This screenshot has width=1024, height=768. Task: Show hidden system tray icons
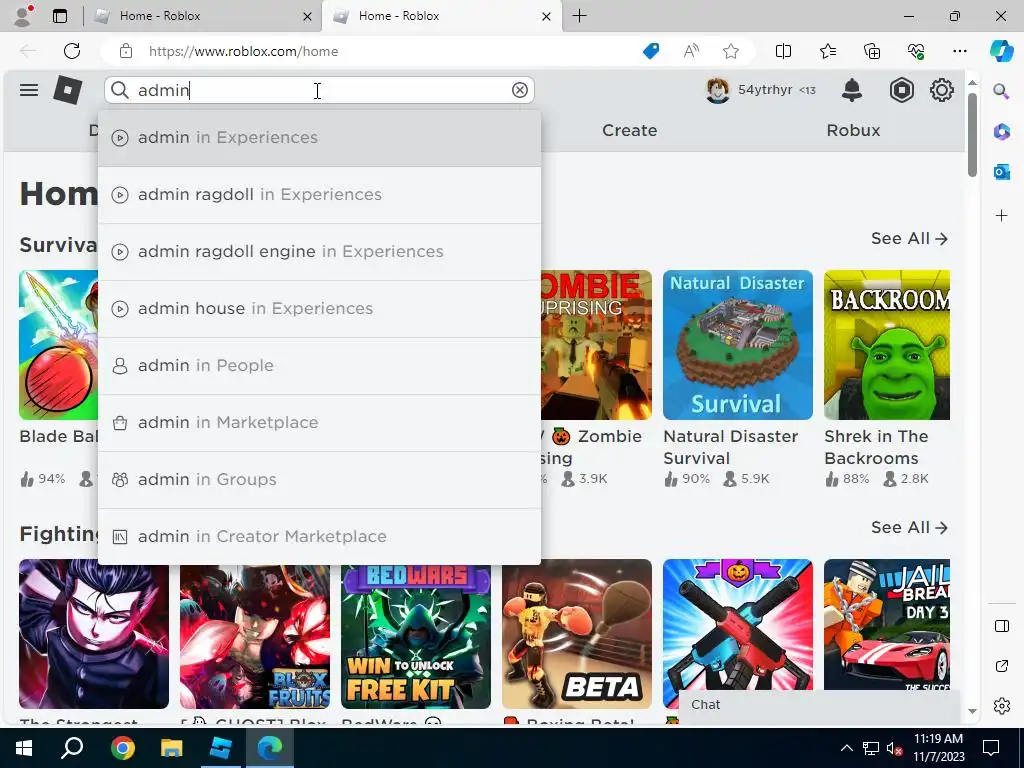point(846,748)
